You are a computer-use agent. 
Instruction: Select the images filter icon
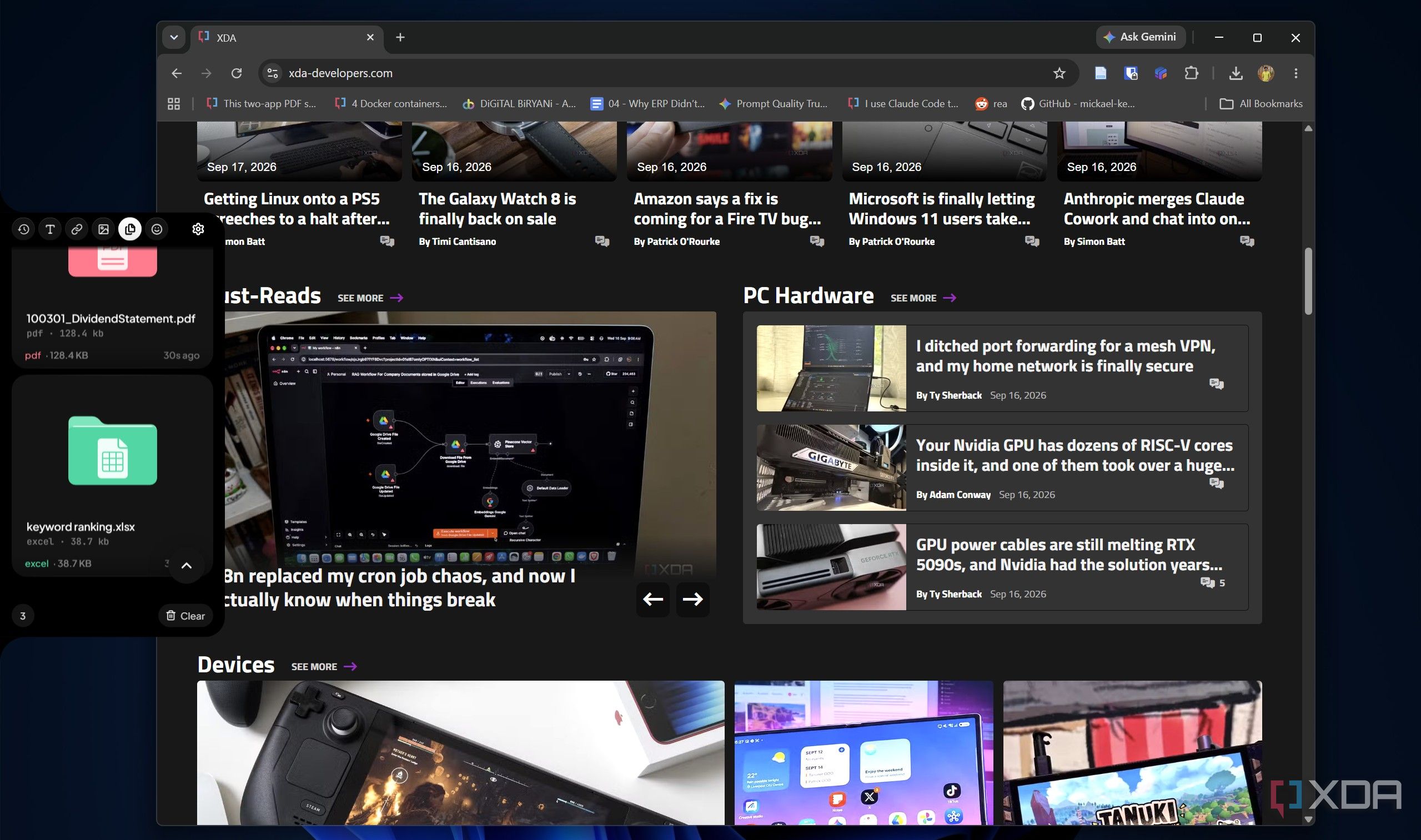click(x=103, y=229)
